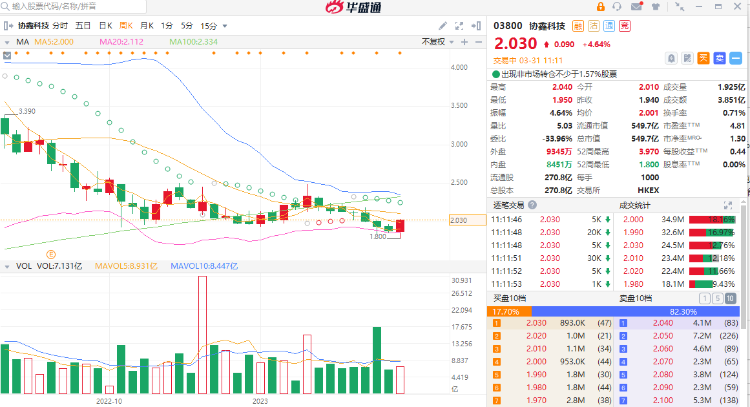Select the 周K weekly chart tab
The height and width of the screenshot is (407, 750).
pos(126,26)
